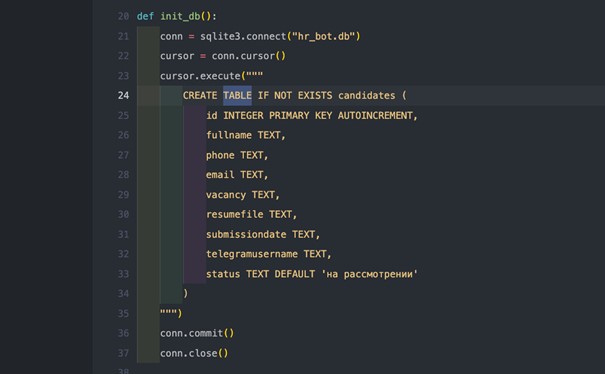Select the highlighted TABLE keyword
The width and height of the screenshot is (605, 374).
click(237, 95)
